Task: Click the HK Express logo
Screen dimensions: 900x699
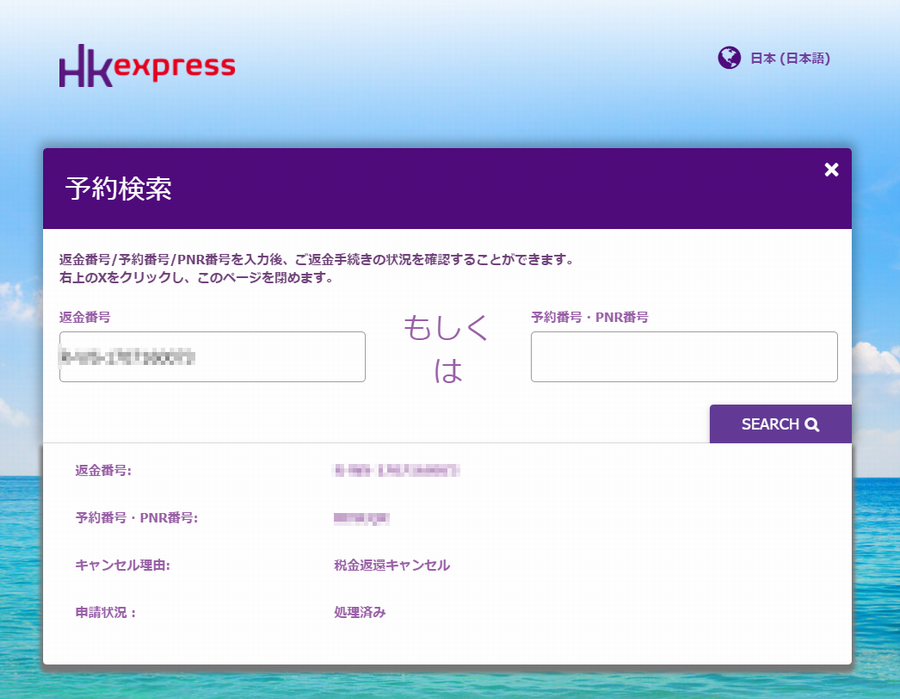Action: pos(147,66)
